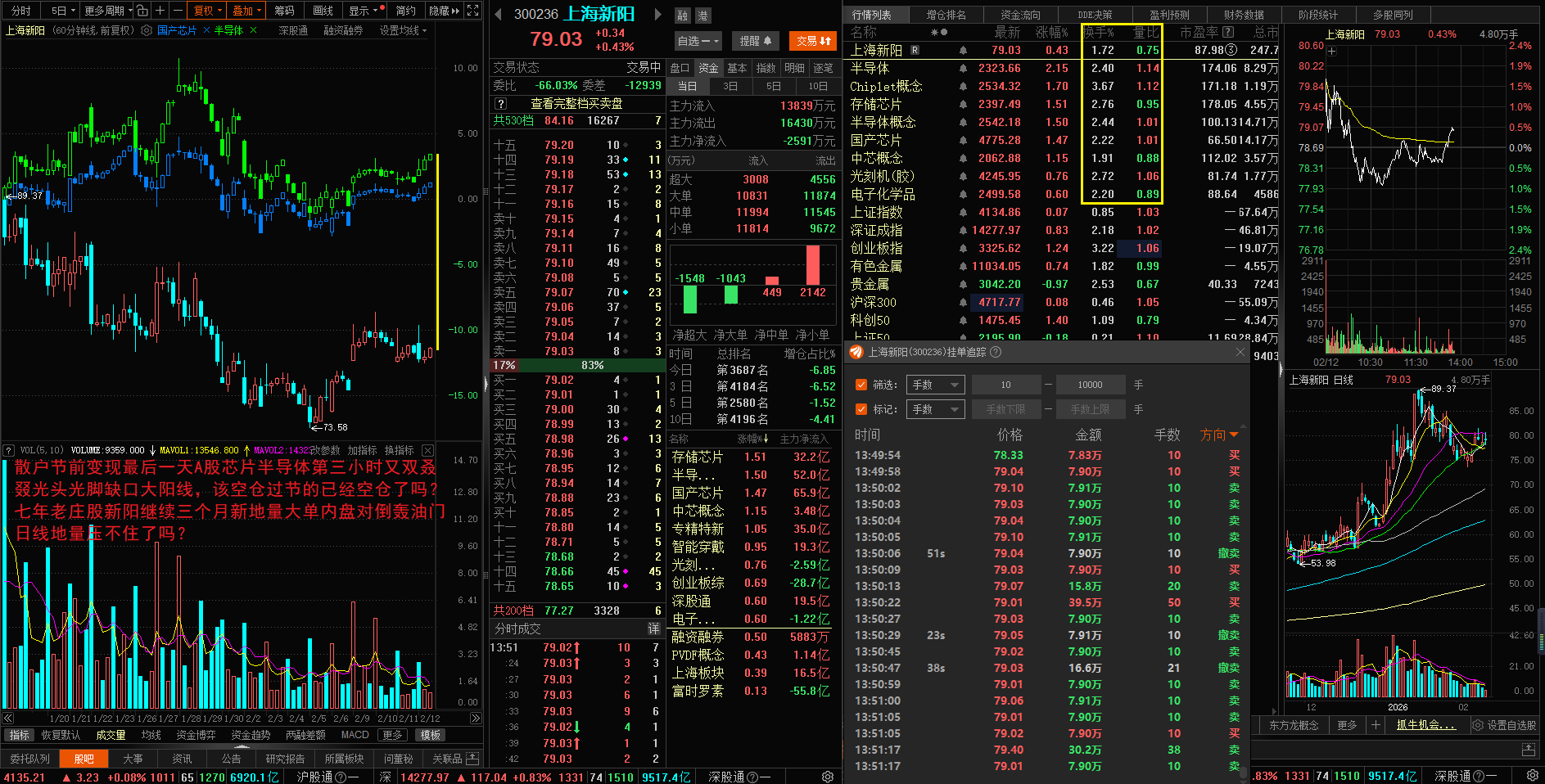Toggle the 模板 template button
Screen dimensions: 1545x784
(431, 735)
